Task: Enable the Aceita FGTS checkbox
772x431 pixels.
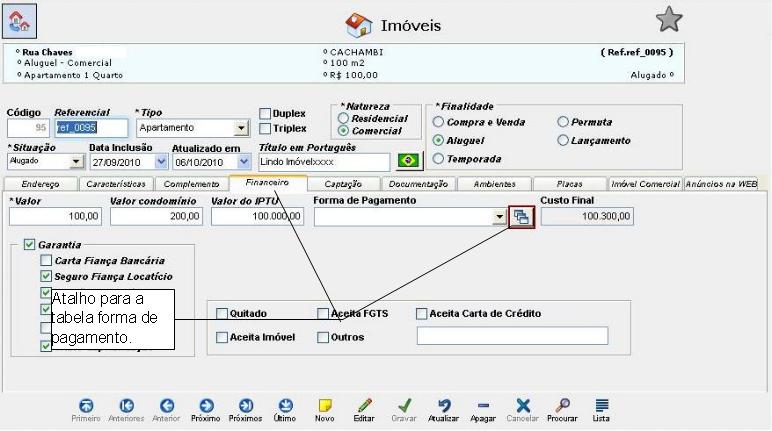Action: (x=323, y=313)
